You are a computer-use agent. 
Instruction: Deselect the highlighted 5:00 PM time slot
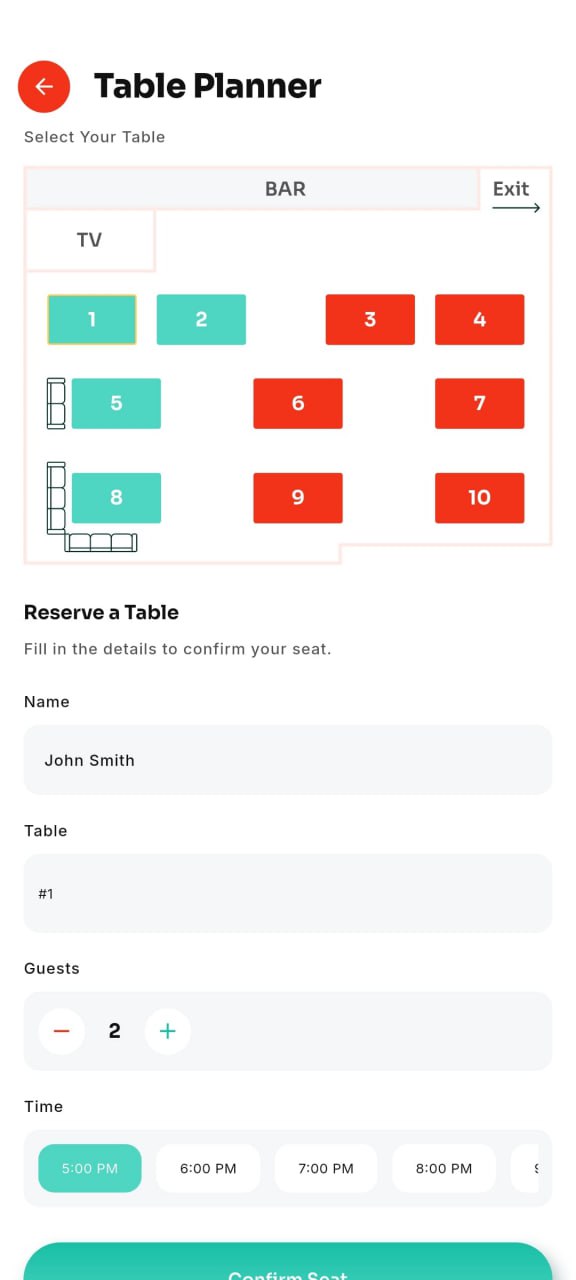click(90, 1167)
